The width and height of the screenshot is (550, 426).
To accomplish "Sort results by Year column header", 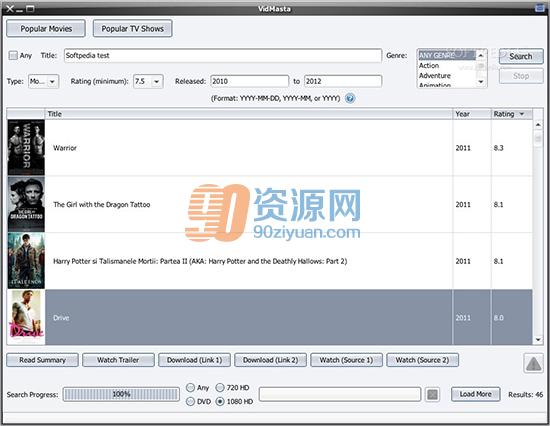I will pos(471,114).
